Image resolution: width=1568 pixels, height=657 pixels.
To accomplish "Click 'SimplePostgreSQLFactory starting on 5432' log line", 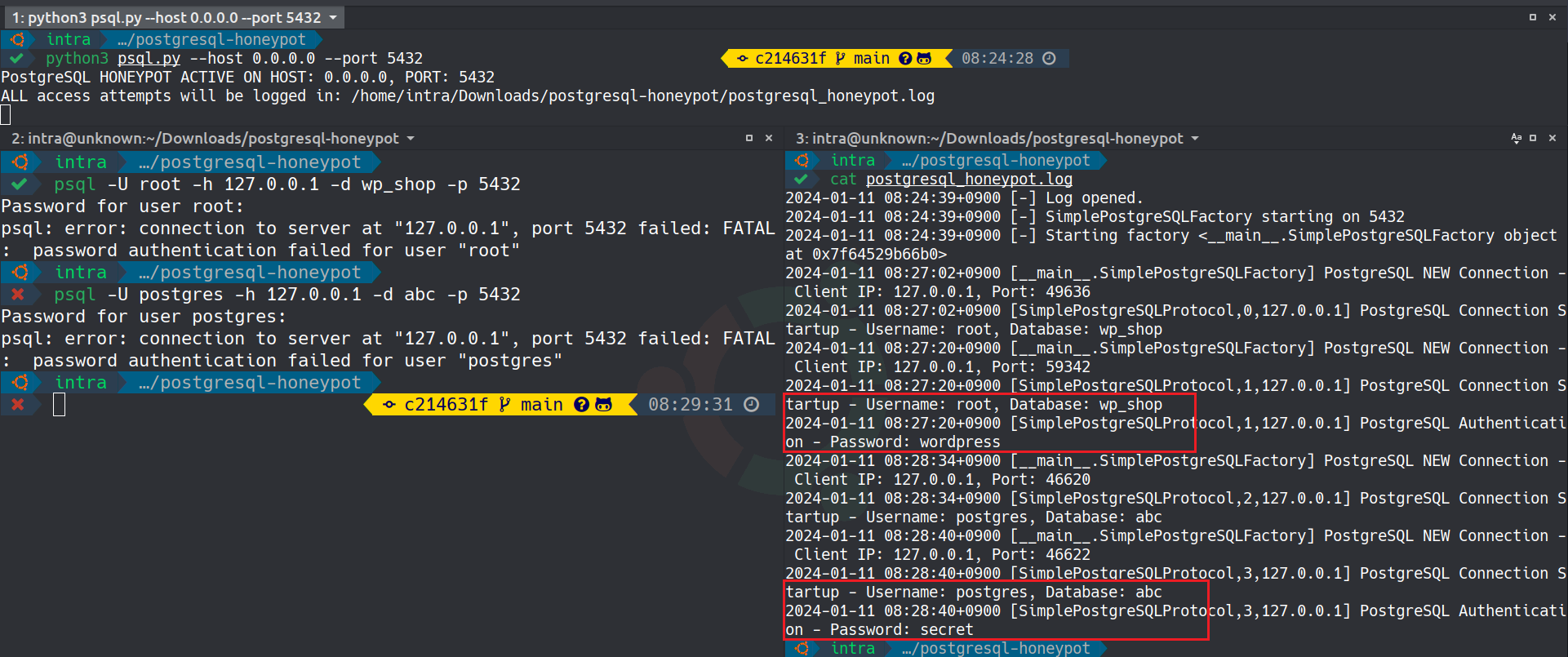I will click(x=1095, y=217).
